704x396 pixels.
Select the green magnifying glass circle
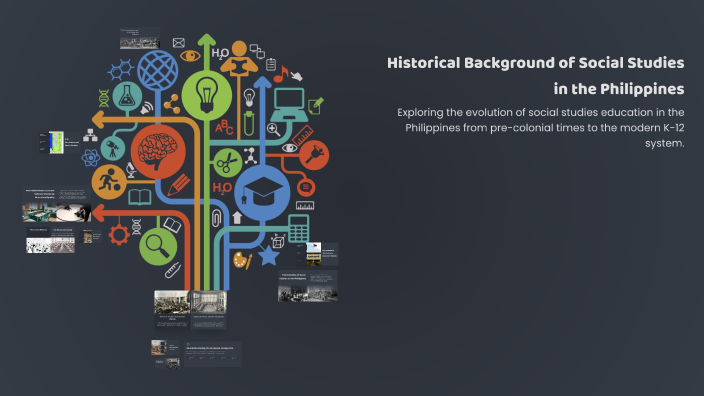[x=158, y=246]
